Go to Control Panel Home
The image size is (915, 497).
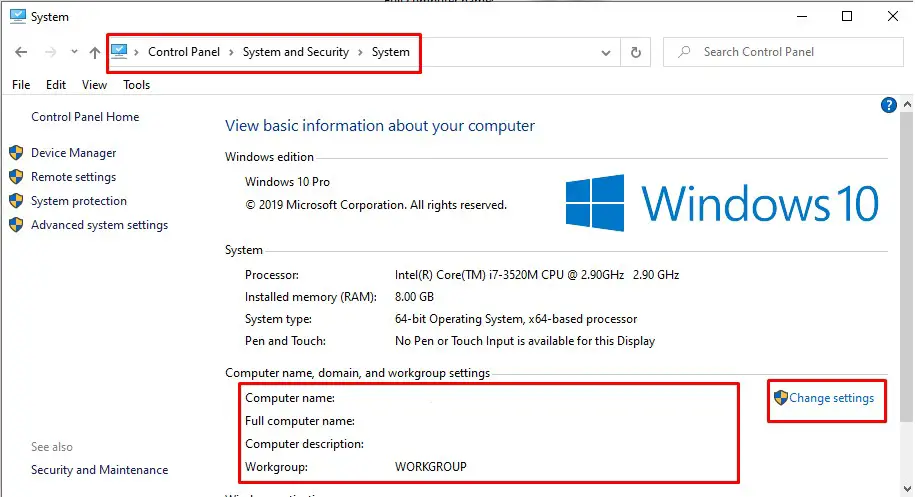(85, 117)
